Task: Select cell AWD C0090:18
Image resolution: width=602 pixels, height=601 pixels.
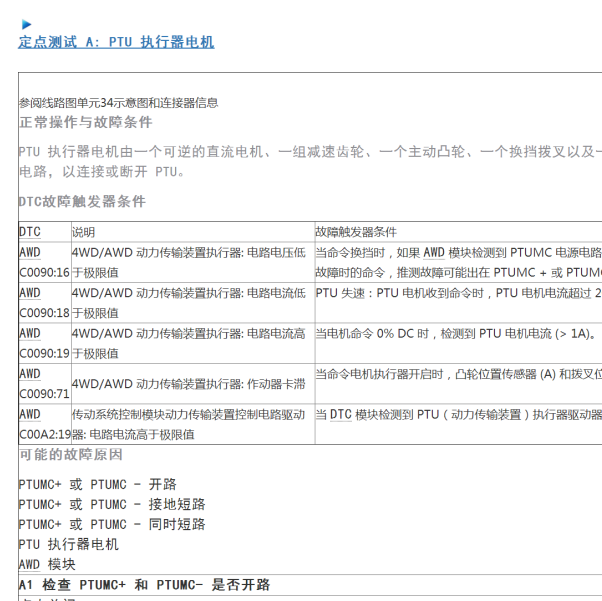Action: [x=45, y=303]
